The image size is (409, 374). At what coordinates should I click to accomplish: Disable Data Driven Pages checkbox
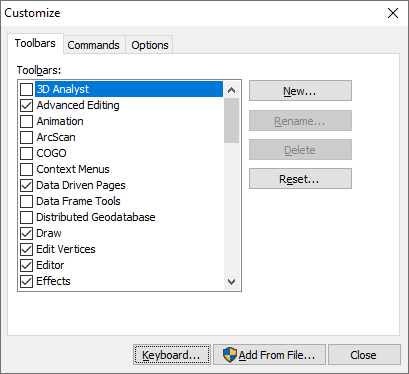tap(26, 185)
